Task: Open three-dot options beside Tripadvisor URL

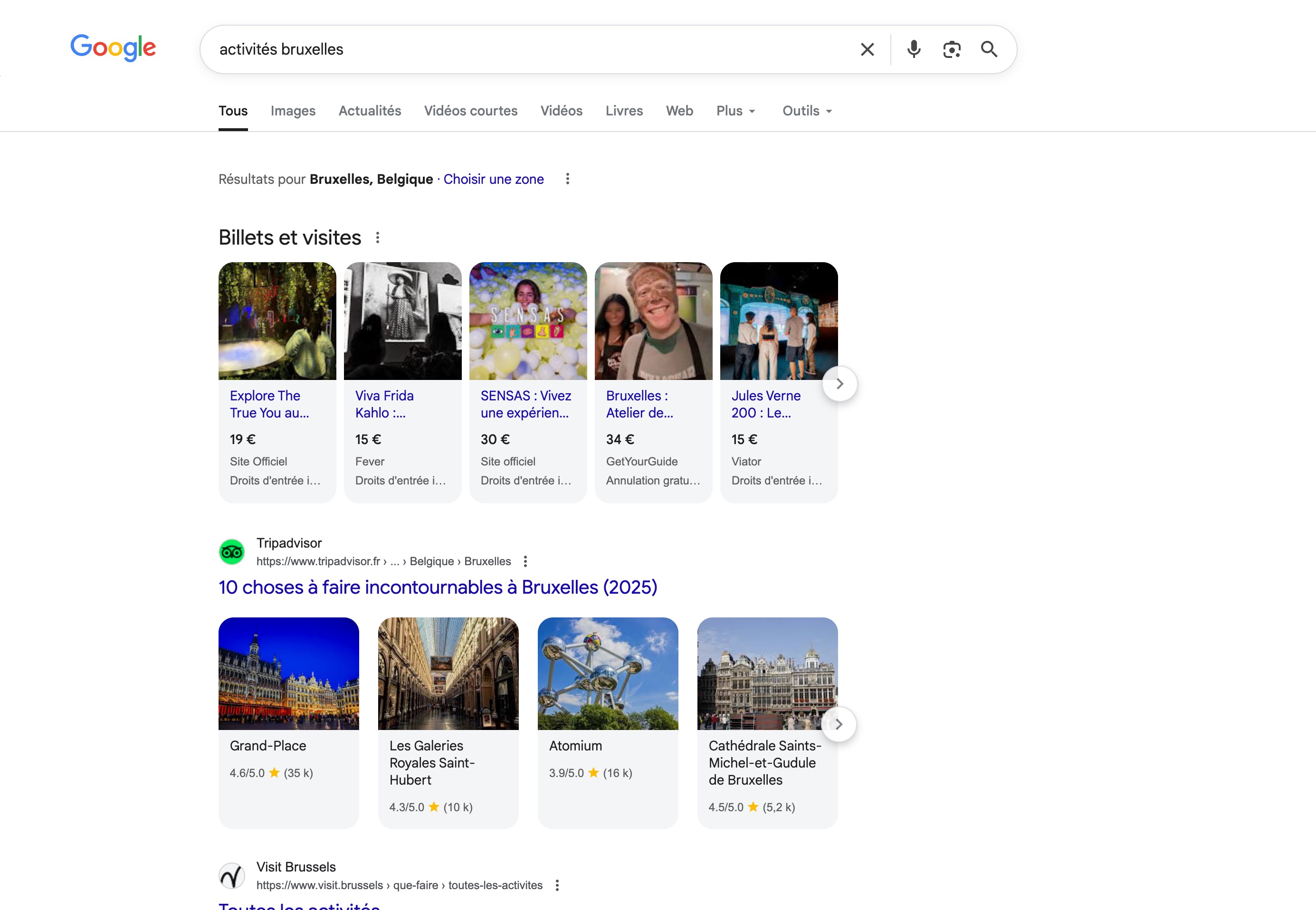Action: point(525,561)
